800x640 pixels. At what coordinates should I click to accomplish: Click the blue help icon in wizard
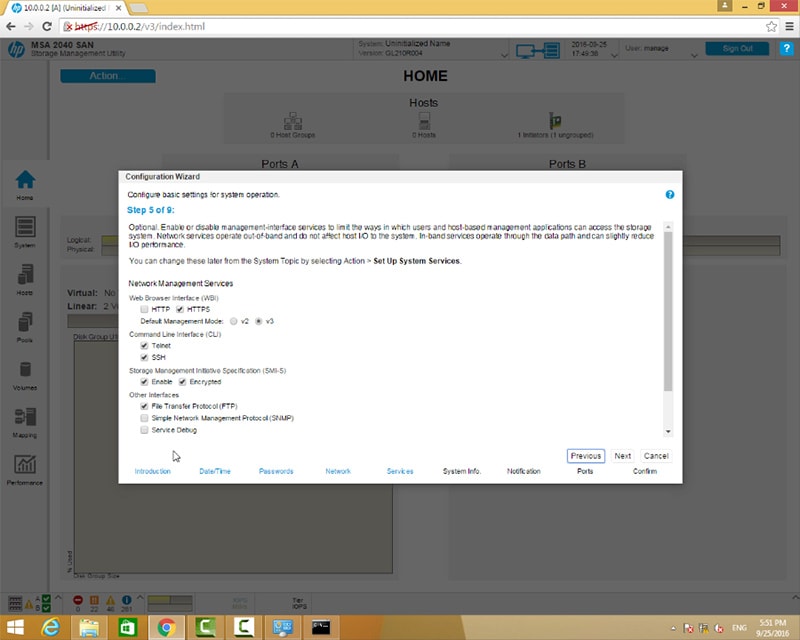(670, 195)
